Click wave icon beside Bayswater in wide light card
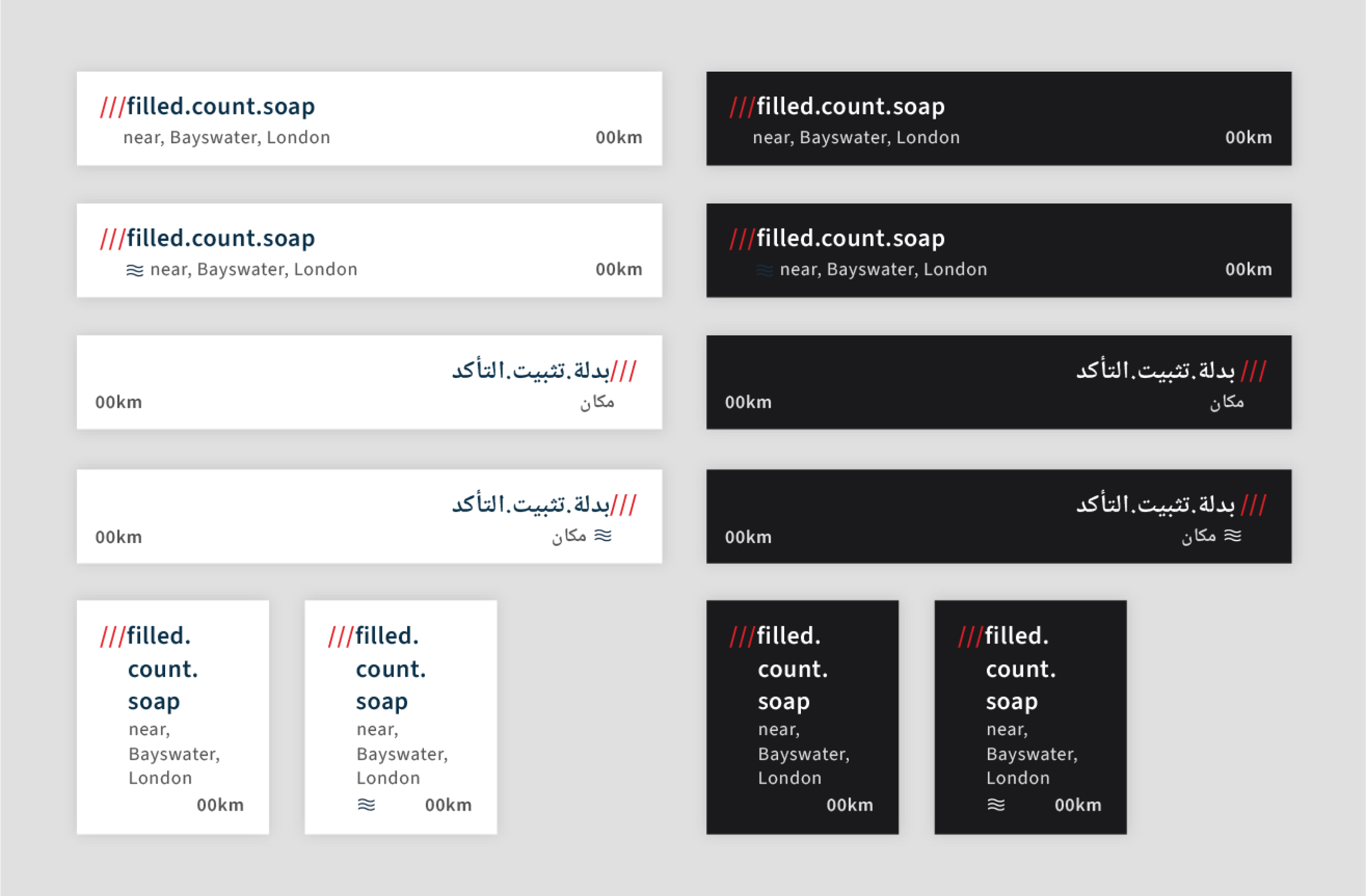This screenshot has height=896, width=1366. tap(134, 270)
